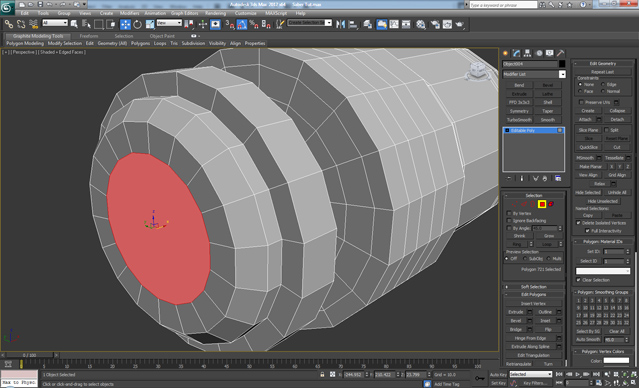Screen dimensions: 639x388
Task: Select Element sub-object level icon
Action: click(551, 204)
